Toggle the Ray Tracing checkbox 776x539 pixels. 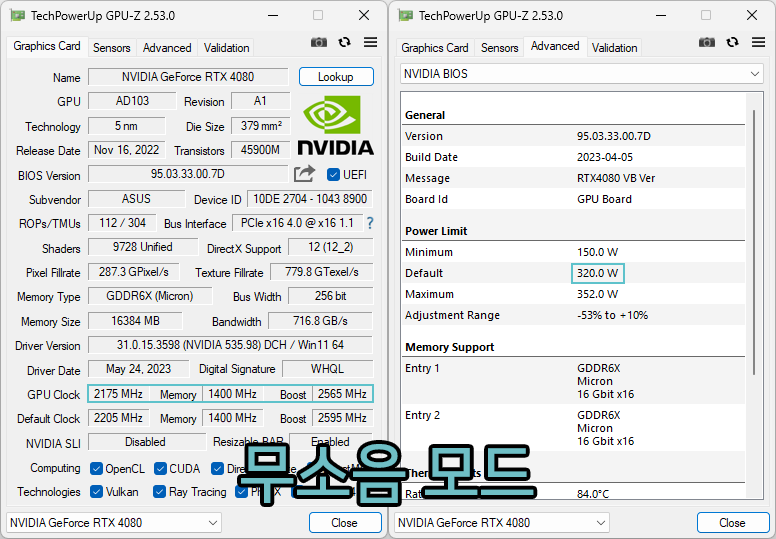tap(159, 491)
